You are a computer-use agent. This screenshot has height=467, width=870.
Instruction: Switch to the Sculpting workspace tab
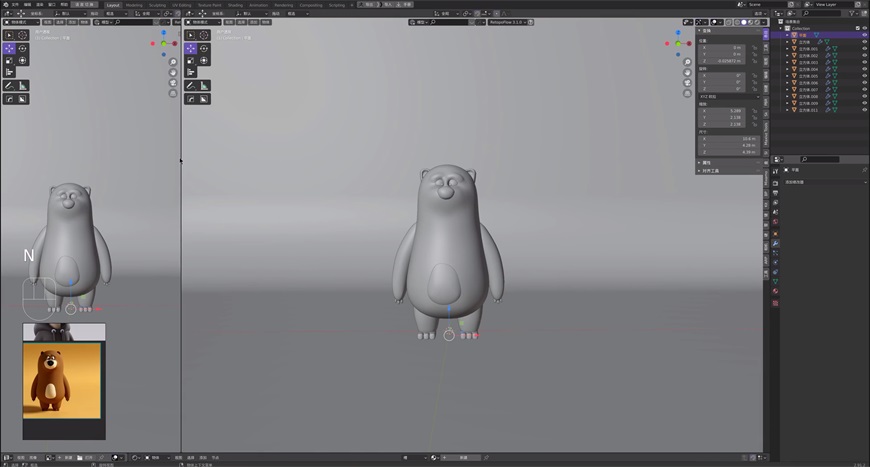pyautogui.click(x=157, y=5)
